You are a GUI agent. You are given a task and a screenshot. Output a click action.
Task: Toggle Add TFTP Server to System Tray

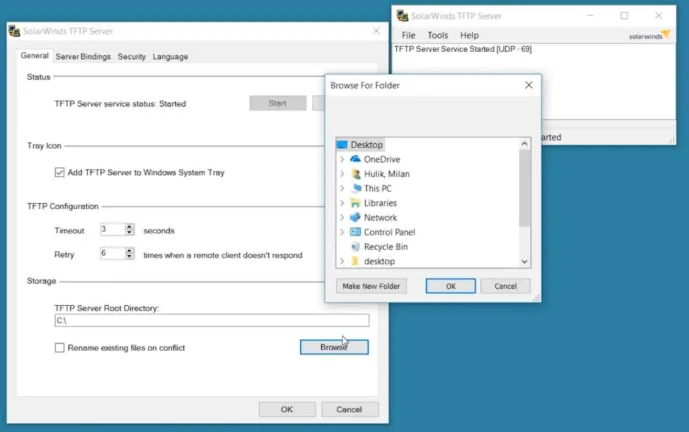coord(59,172)
